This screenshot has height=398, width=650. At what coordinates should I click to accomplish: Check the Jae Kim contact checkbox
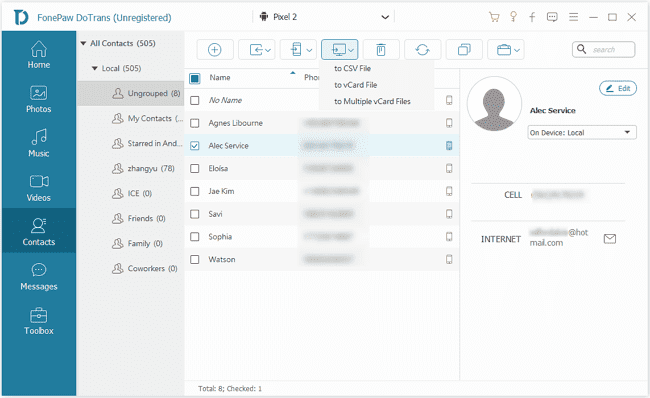[x=194, y=192]
